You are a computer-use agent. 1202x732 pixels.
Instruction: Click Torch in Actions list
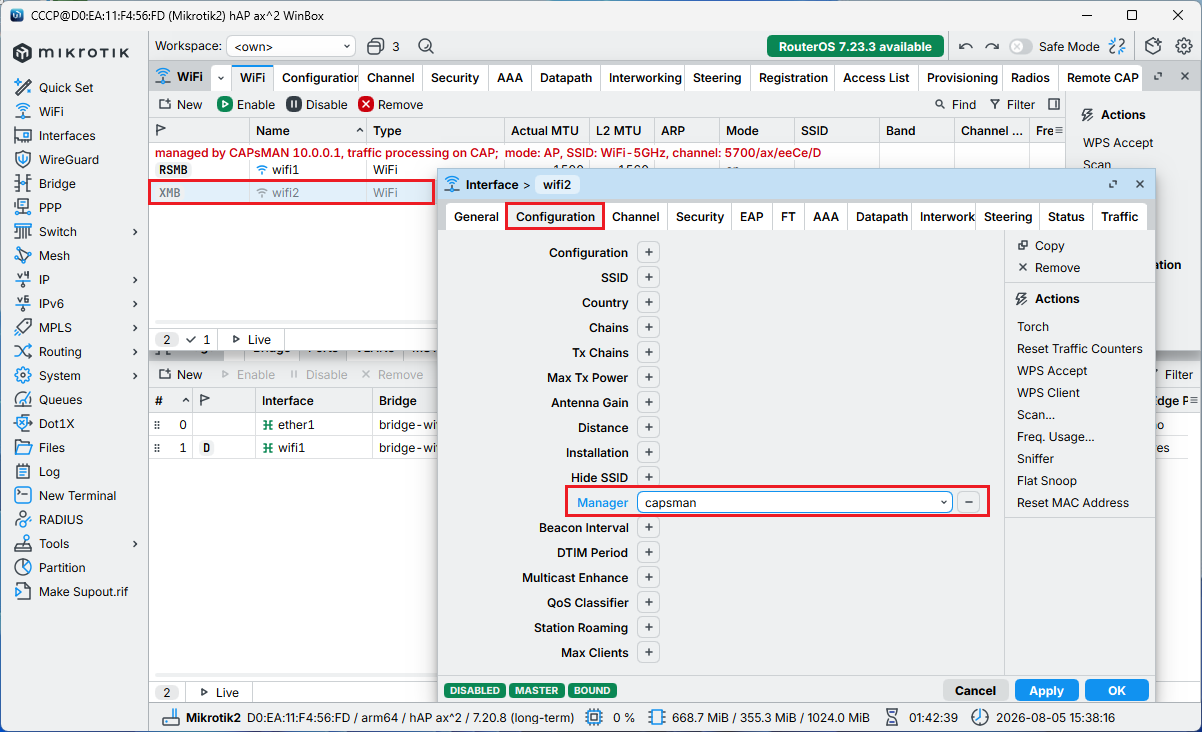[1033, 326]
